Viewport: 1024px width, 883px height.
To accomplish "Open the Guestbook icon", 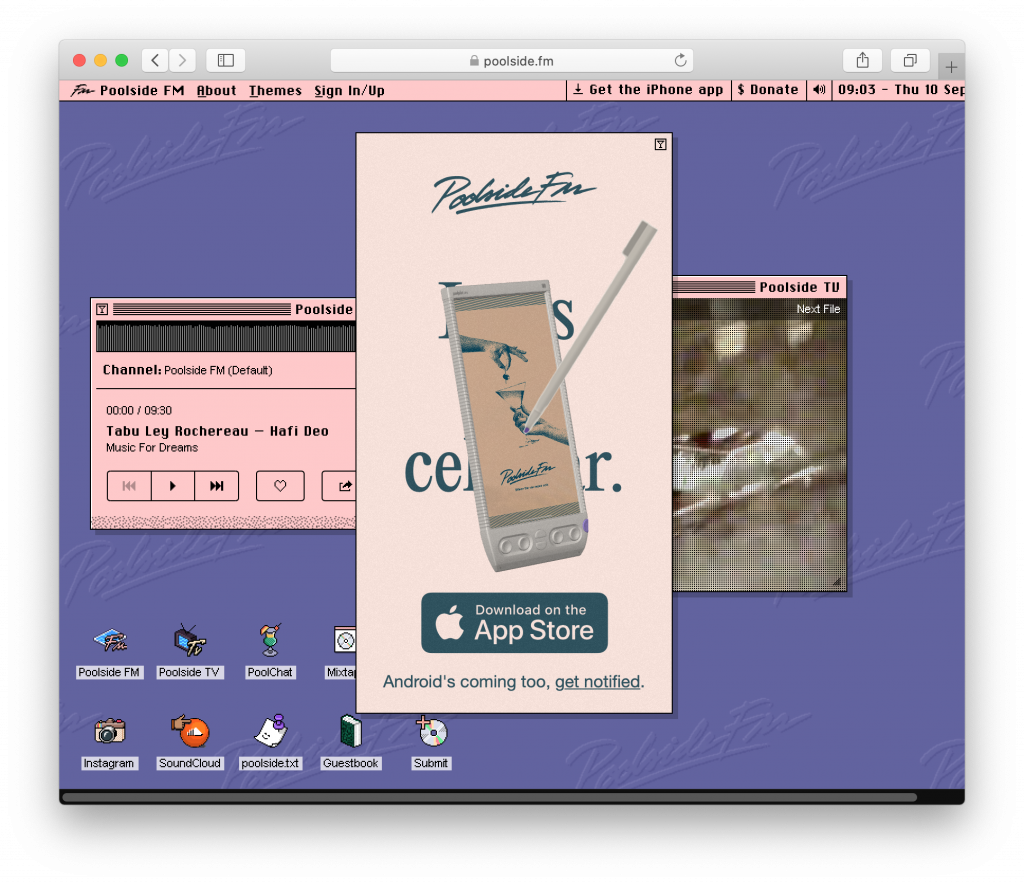I will click(351, 743).
